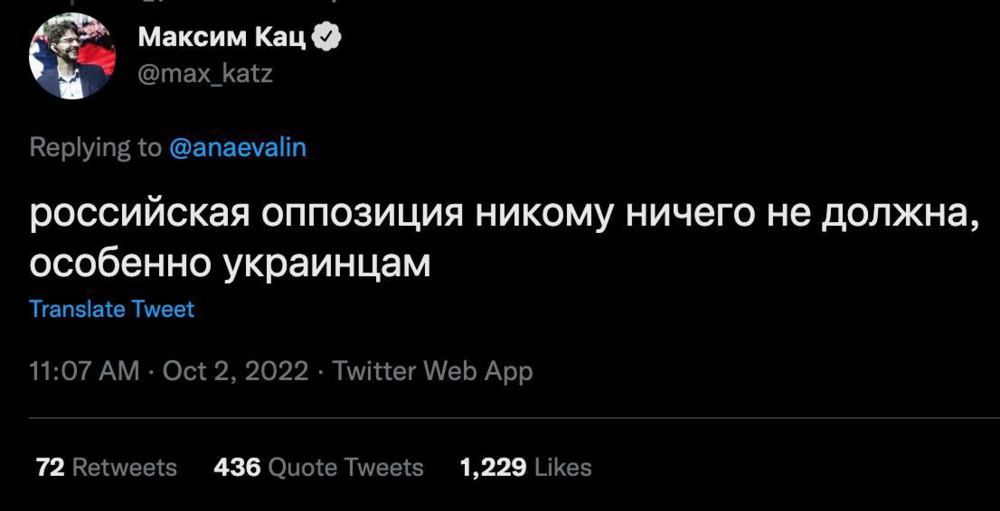Open Максим Кац profile avatar
Screen dimensions: 1000x511
72,56
